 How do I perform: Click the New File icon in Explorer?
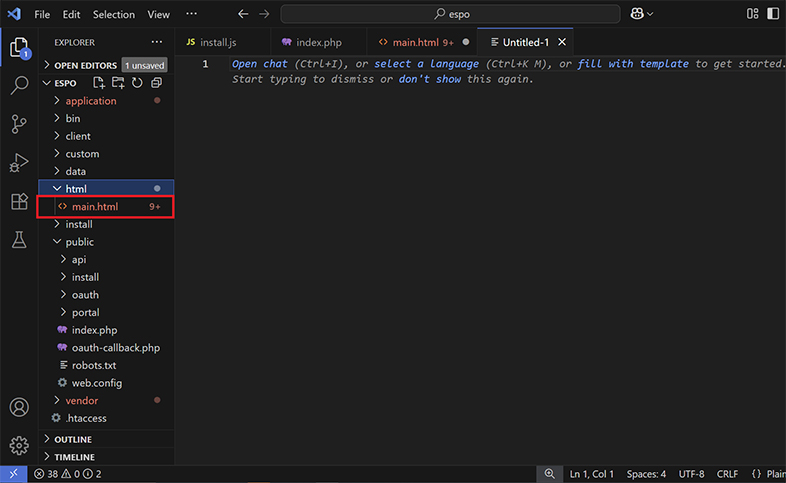tap(101, 83)
